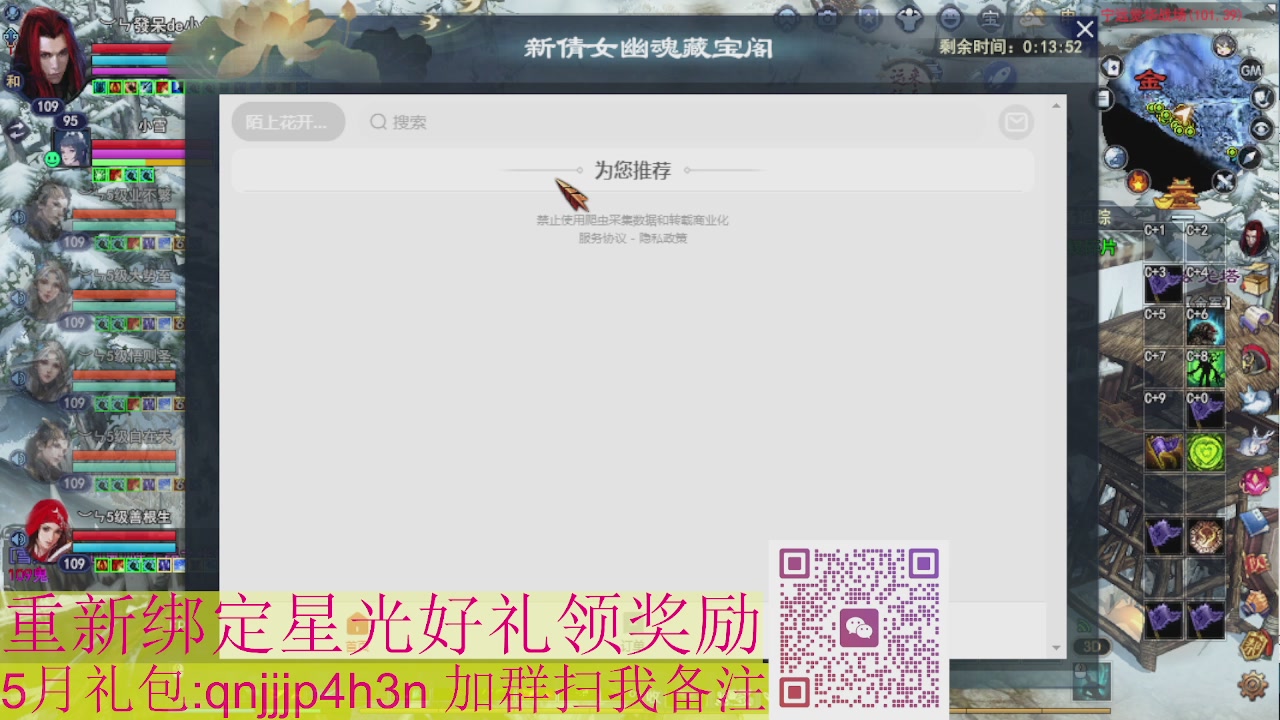Viewport: 1280px width, 720px height.
Task: Toggle voice speaker for 5级自在天 teammate
Action: tap(17, 459)
